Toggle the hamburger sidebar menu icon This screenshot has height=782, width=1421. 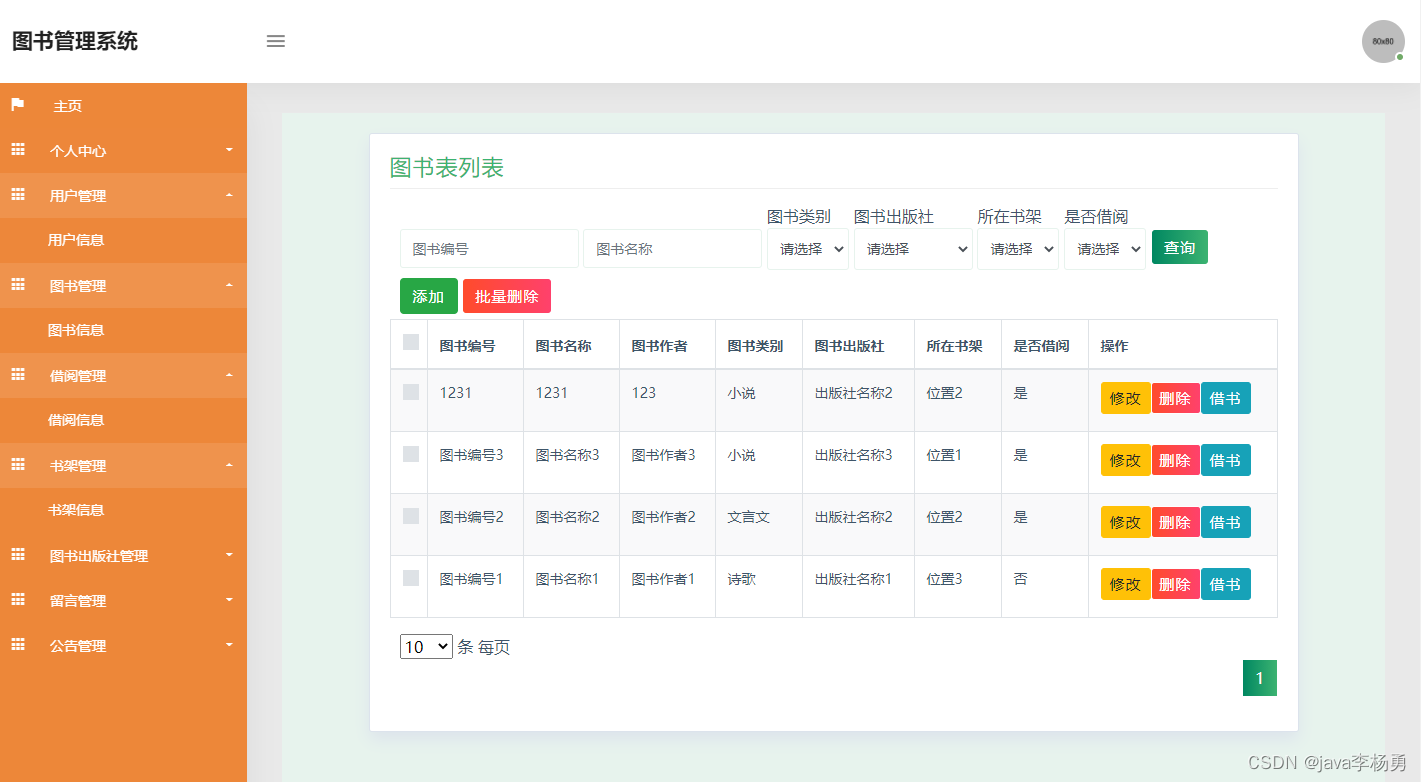click(276, 41)
